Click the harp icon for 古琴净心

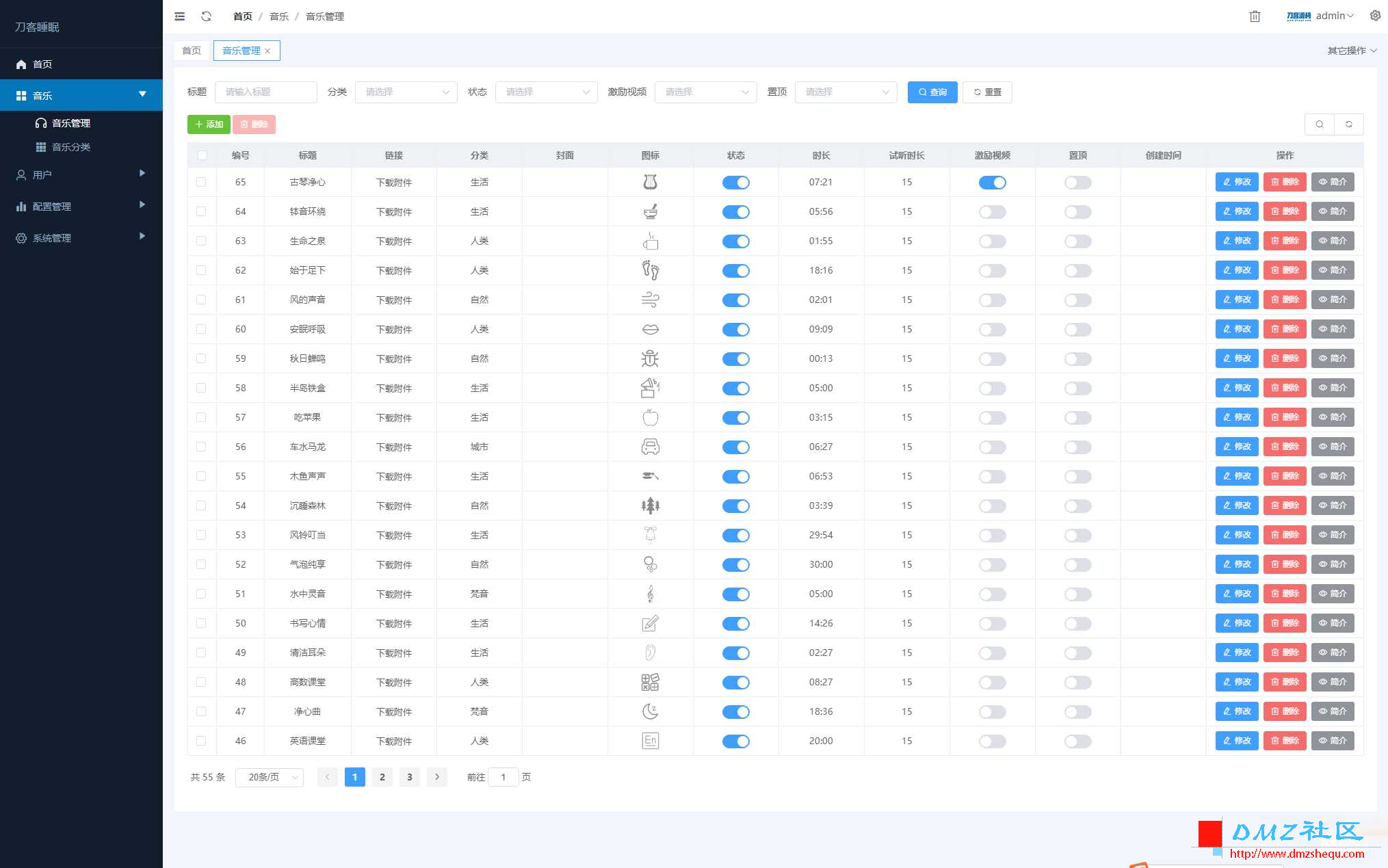[x=650, y=182]
